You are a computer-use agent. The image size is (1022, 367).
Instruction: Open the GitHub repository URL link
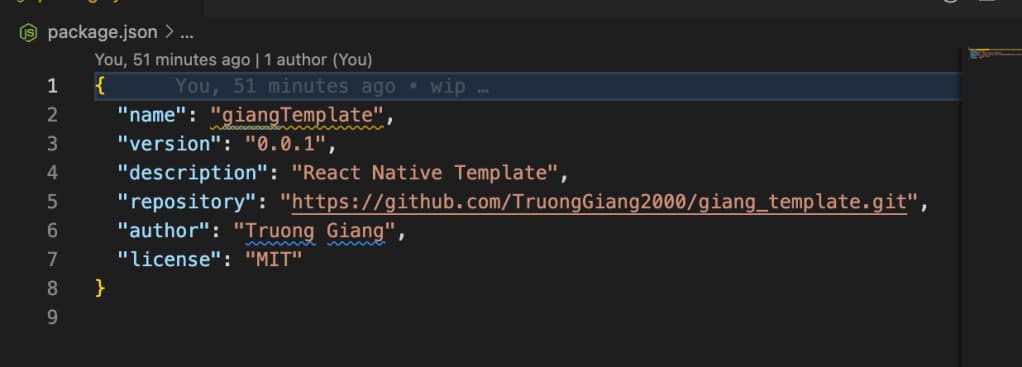(x=599, y=202)
